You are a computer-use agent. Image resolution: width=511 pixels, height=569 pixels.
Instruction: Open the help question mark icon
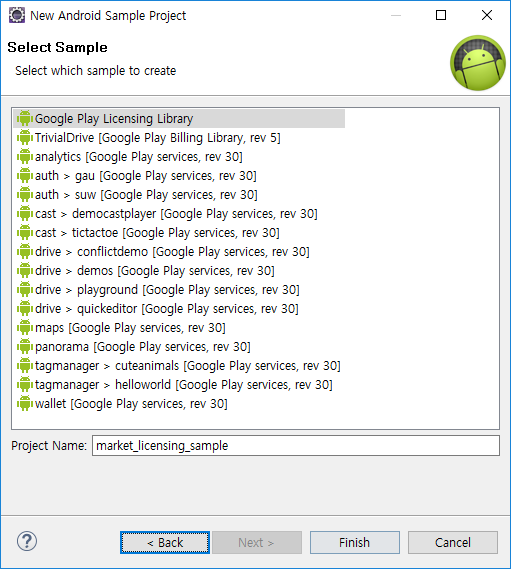[x=27, y=541]
